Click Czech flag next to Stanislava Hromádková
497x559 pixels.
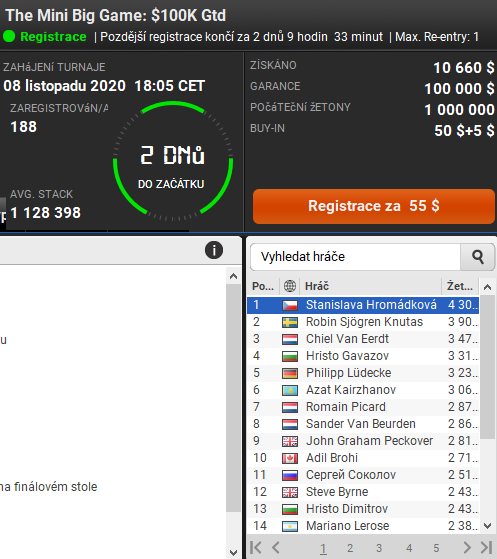click(x=290, y=305)
